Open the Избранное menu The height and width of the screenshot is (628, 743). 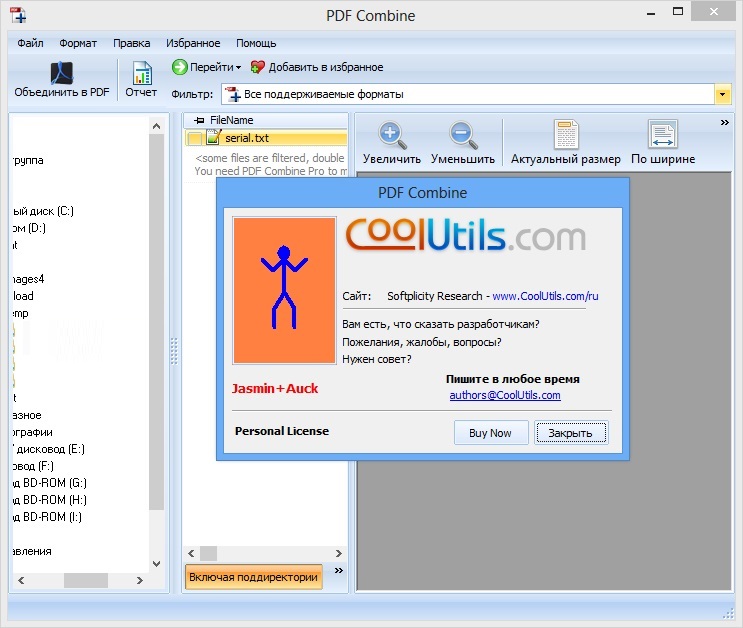pos(193,43)
